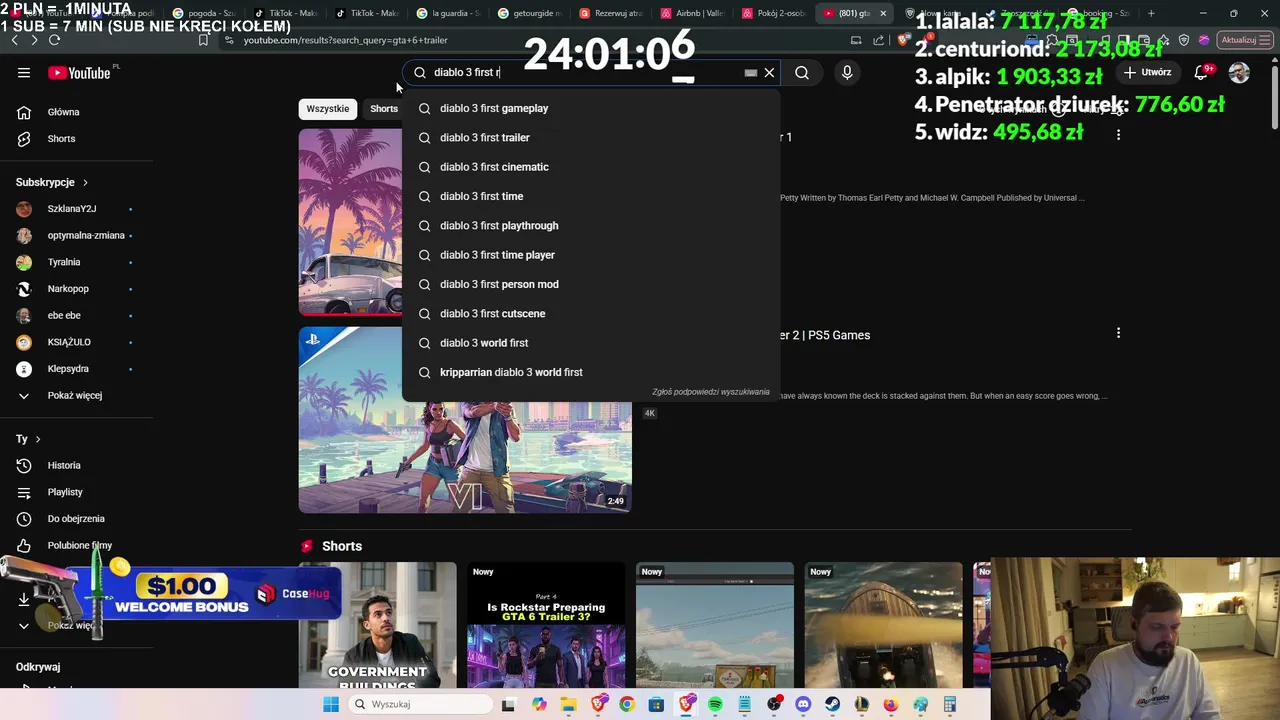Screen dimensions: 1280x720
Task: Submit search with the magnifier button
Action: point(802,72)
